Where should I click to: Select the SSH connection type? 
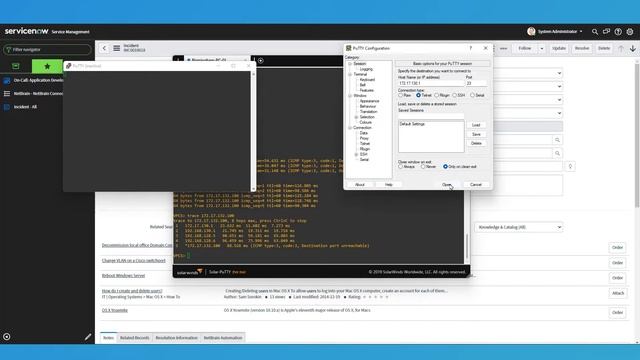tap(454, 95)
